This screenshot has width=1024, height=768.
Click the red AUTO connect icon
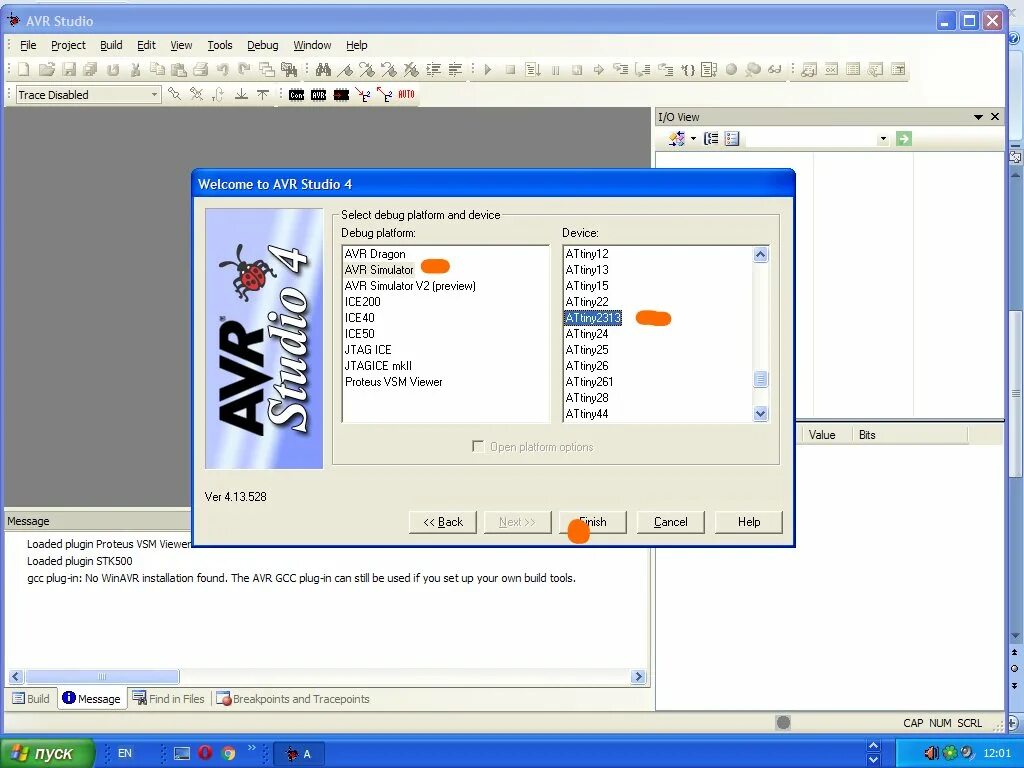pos(406,95)
